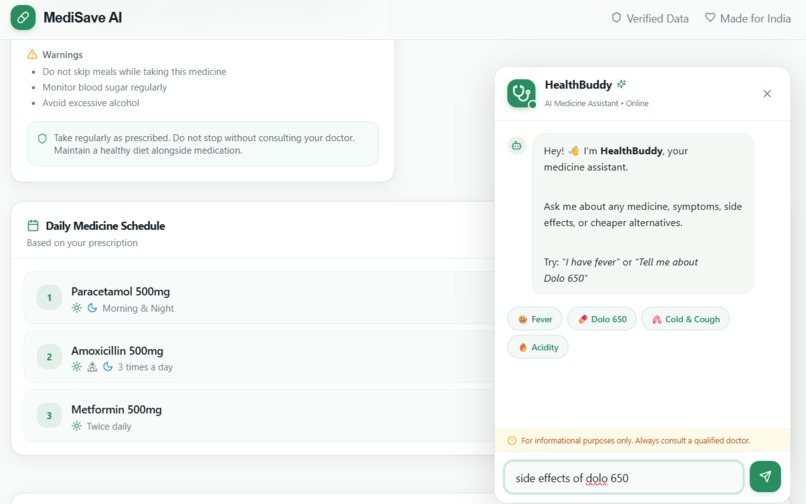
Task: Click the 'AI Medicine Assistant • Online' status text
Action: click(596, 103)
